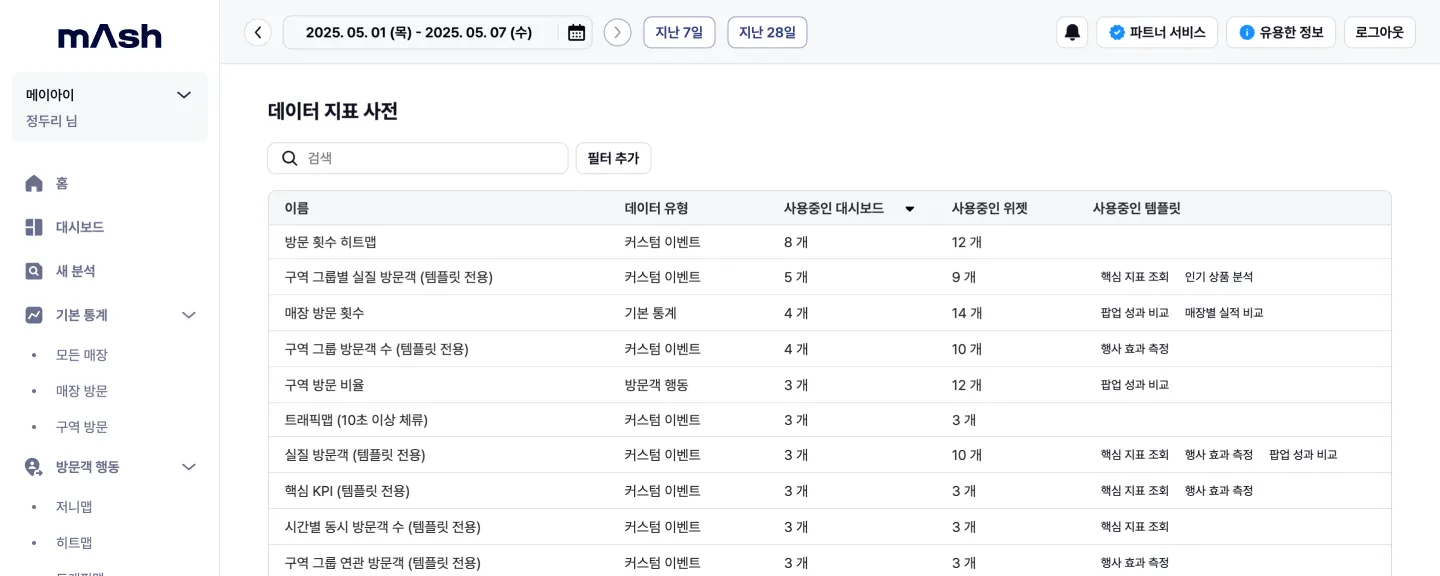
Task: Open 파트너 서비스 button
Action: pos(1157,32)
